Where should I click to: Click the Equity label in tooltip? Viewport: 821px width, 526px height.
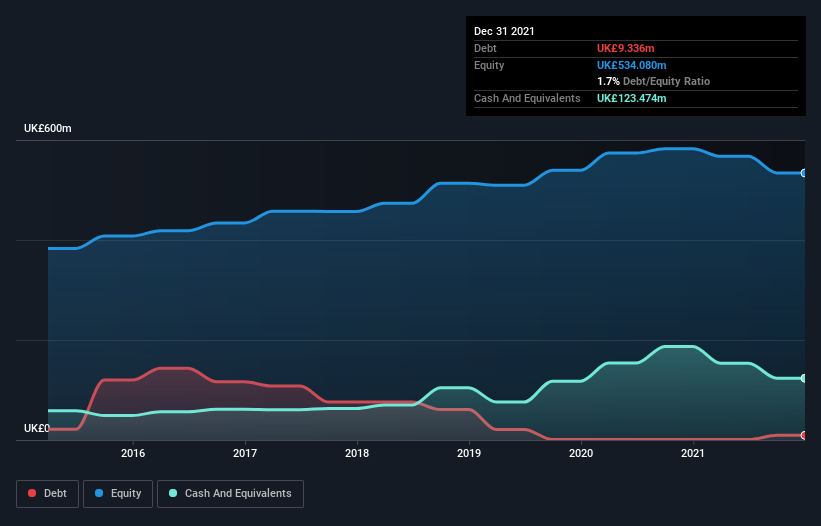(489, 65)
